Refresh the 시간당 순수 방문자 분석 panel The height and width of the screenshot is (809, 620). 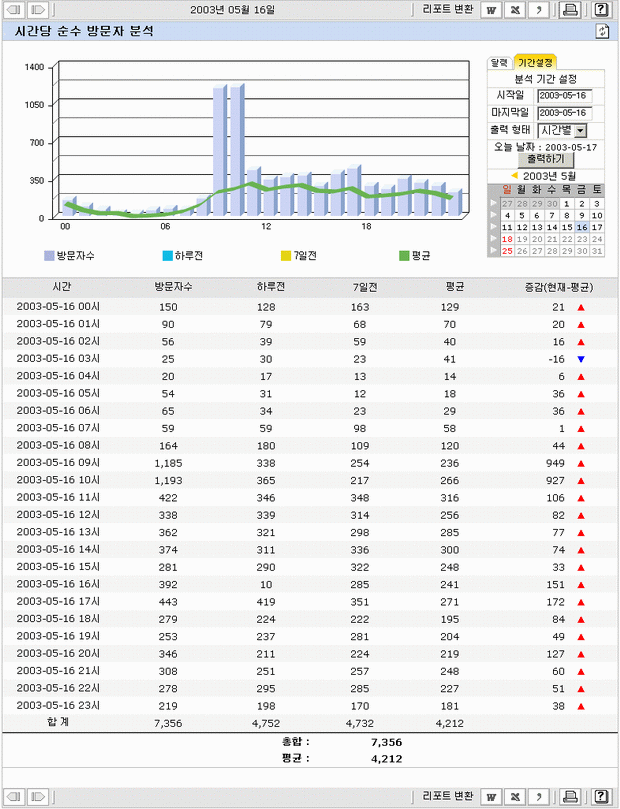[x=602, y=31]
